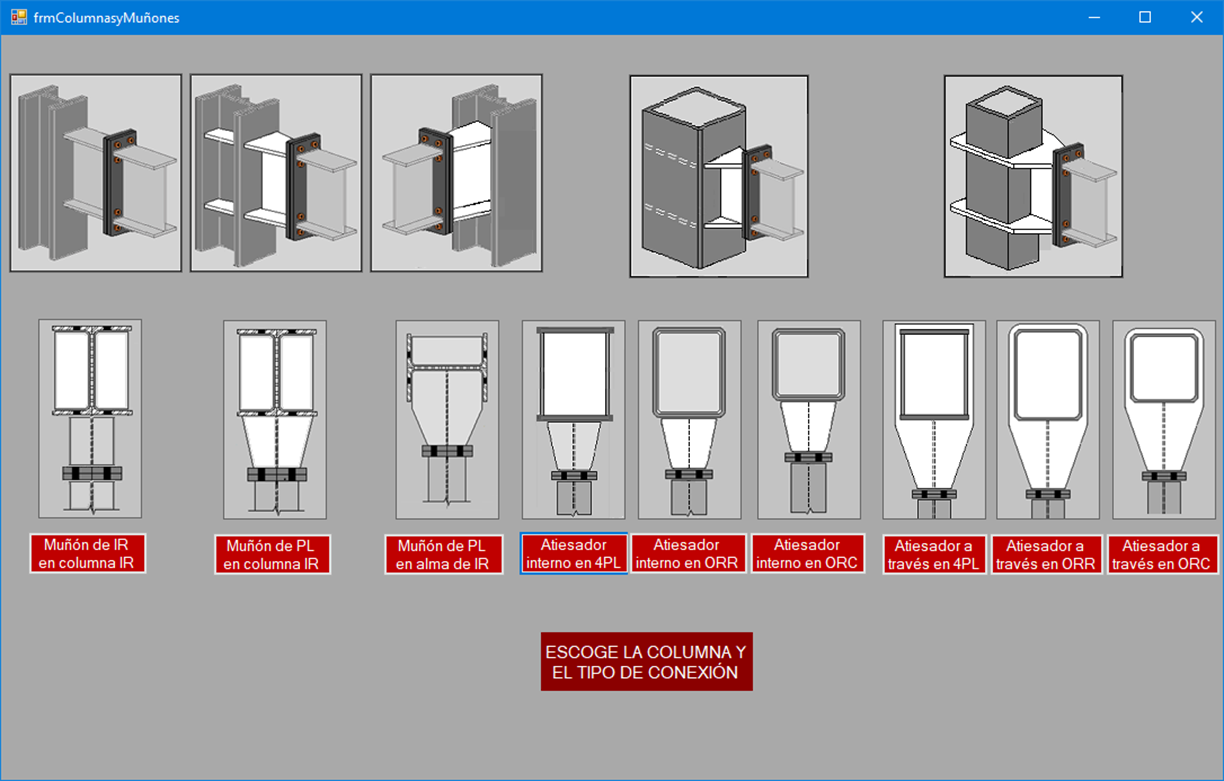Screen dimensions: 1224x781
Task: Select the plate stub on IR column flange 3D image
Action: coord(276,173)
